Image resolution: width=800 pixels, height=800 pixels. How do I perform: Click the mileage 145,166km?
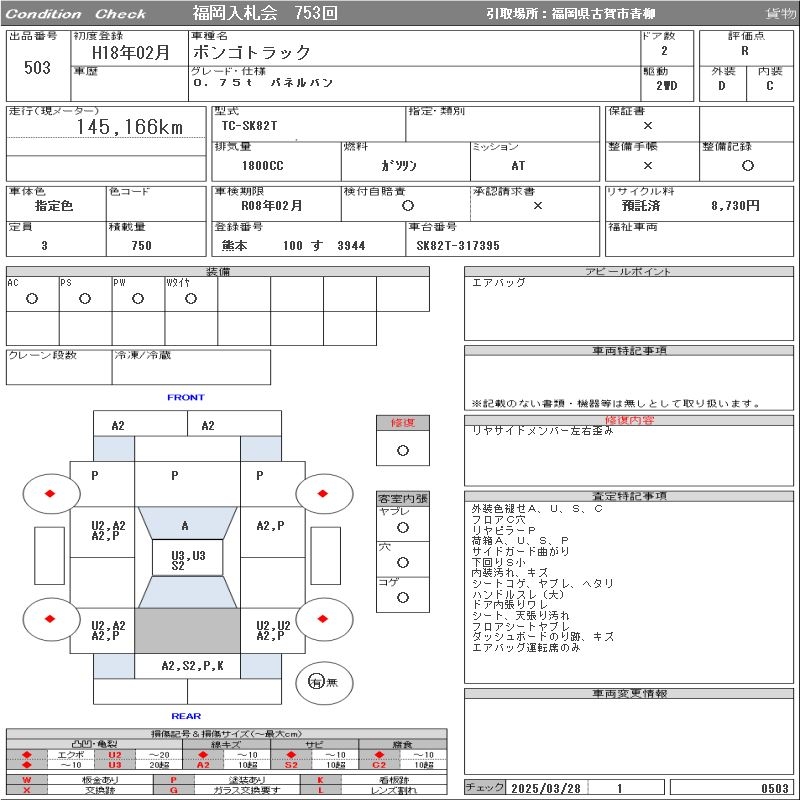click(130, 127)
